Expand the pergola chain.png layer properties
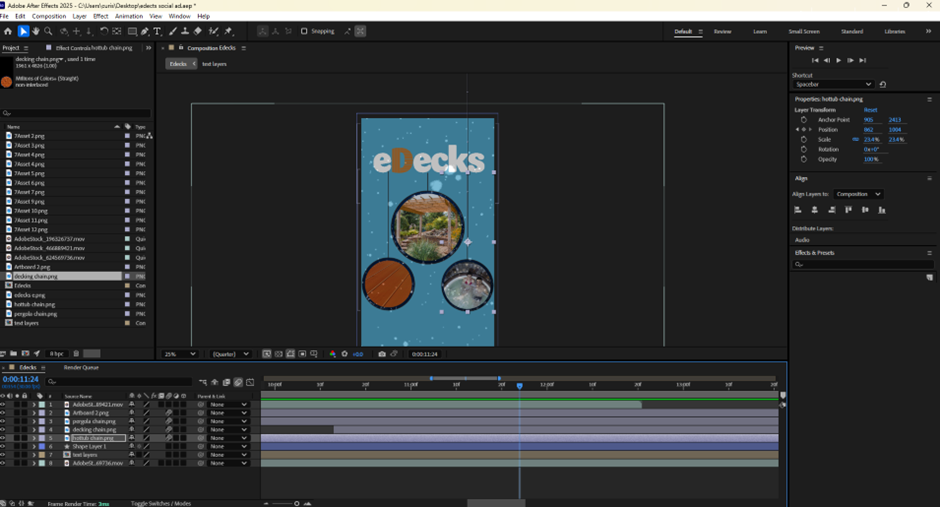The width and height of the screenshot is (940, 507). pyautogui.click(x=34, y=421)
